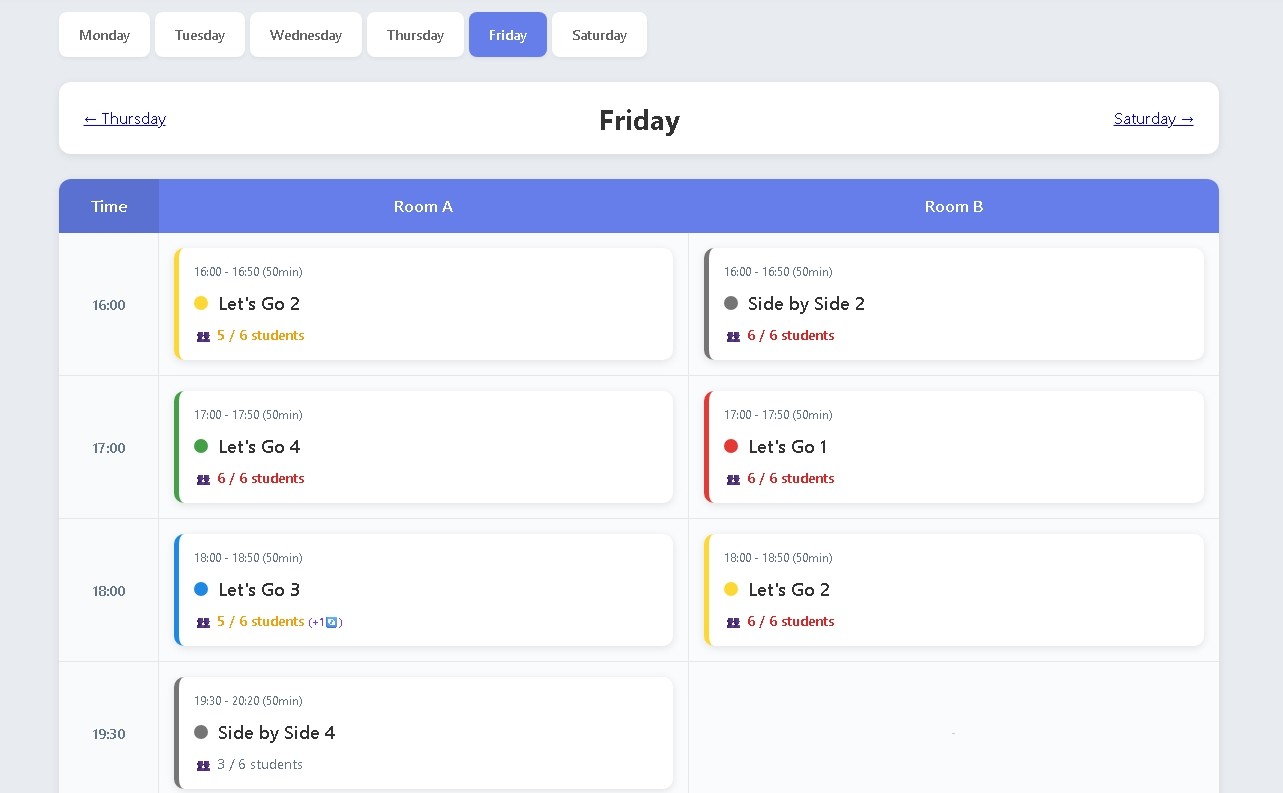Open the Let's Go 1 class card
The image size is (1283, 793).
pos(953,446)
